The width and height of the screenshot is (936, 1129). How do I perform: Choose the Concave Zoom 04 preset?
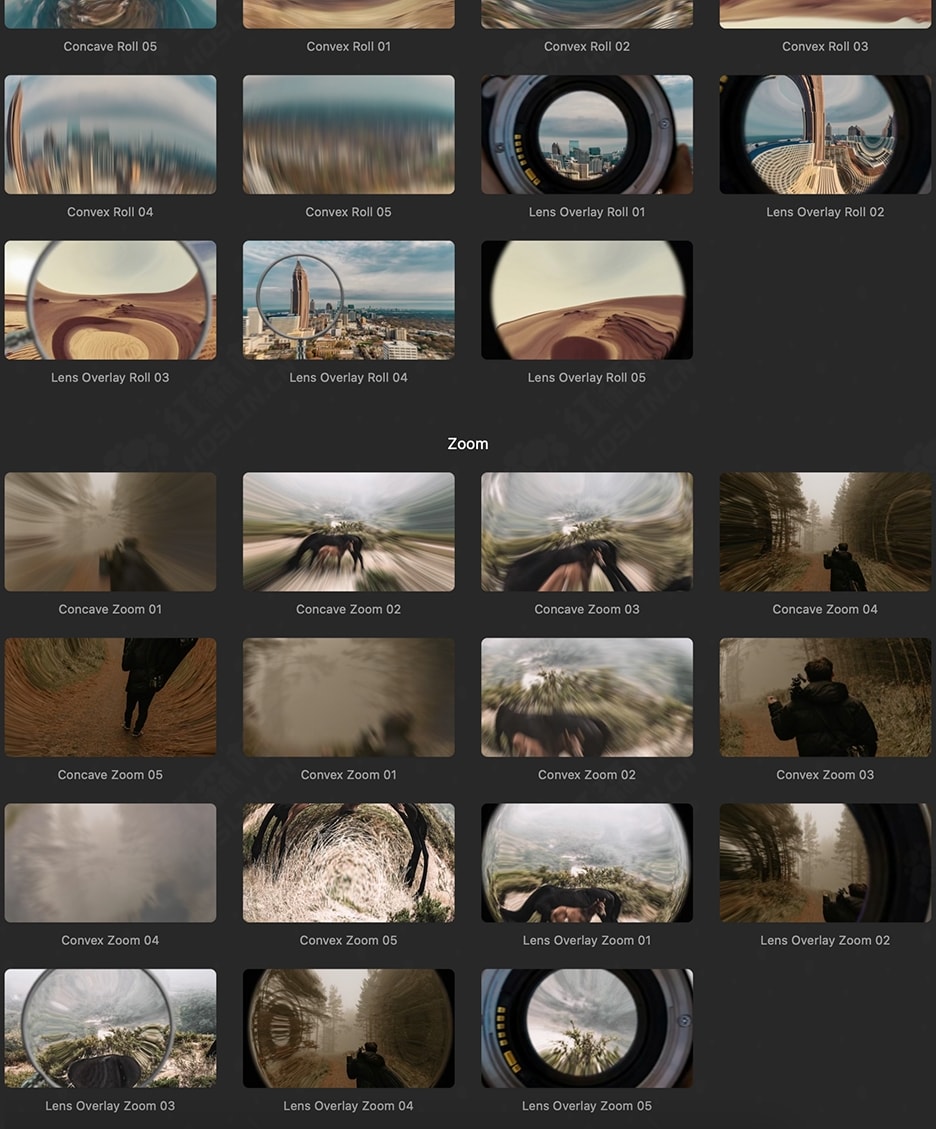(825, 532)
